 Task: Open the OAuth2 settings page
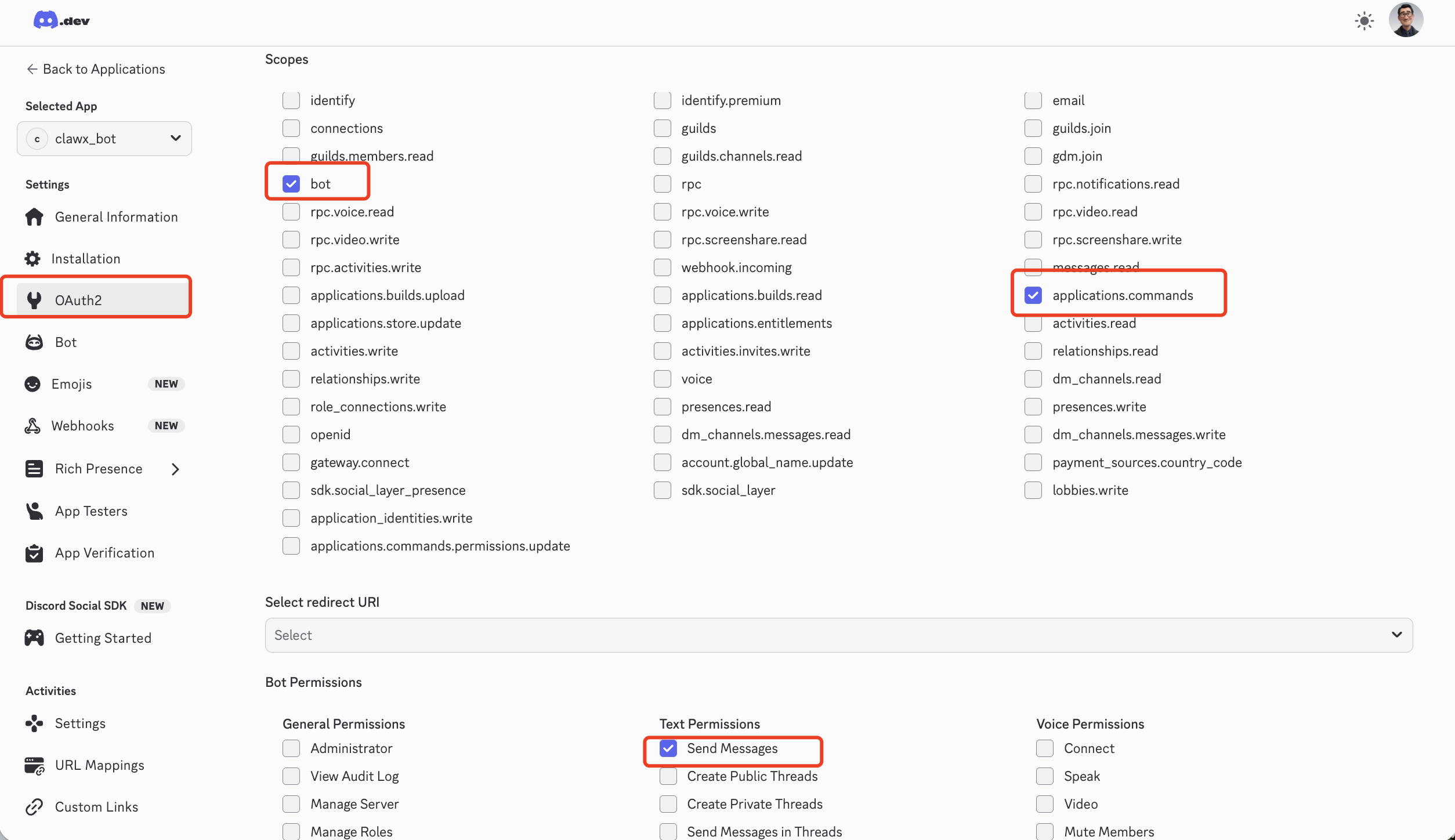tap(78, 300)
